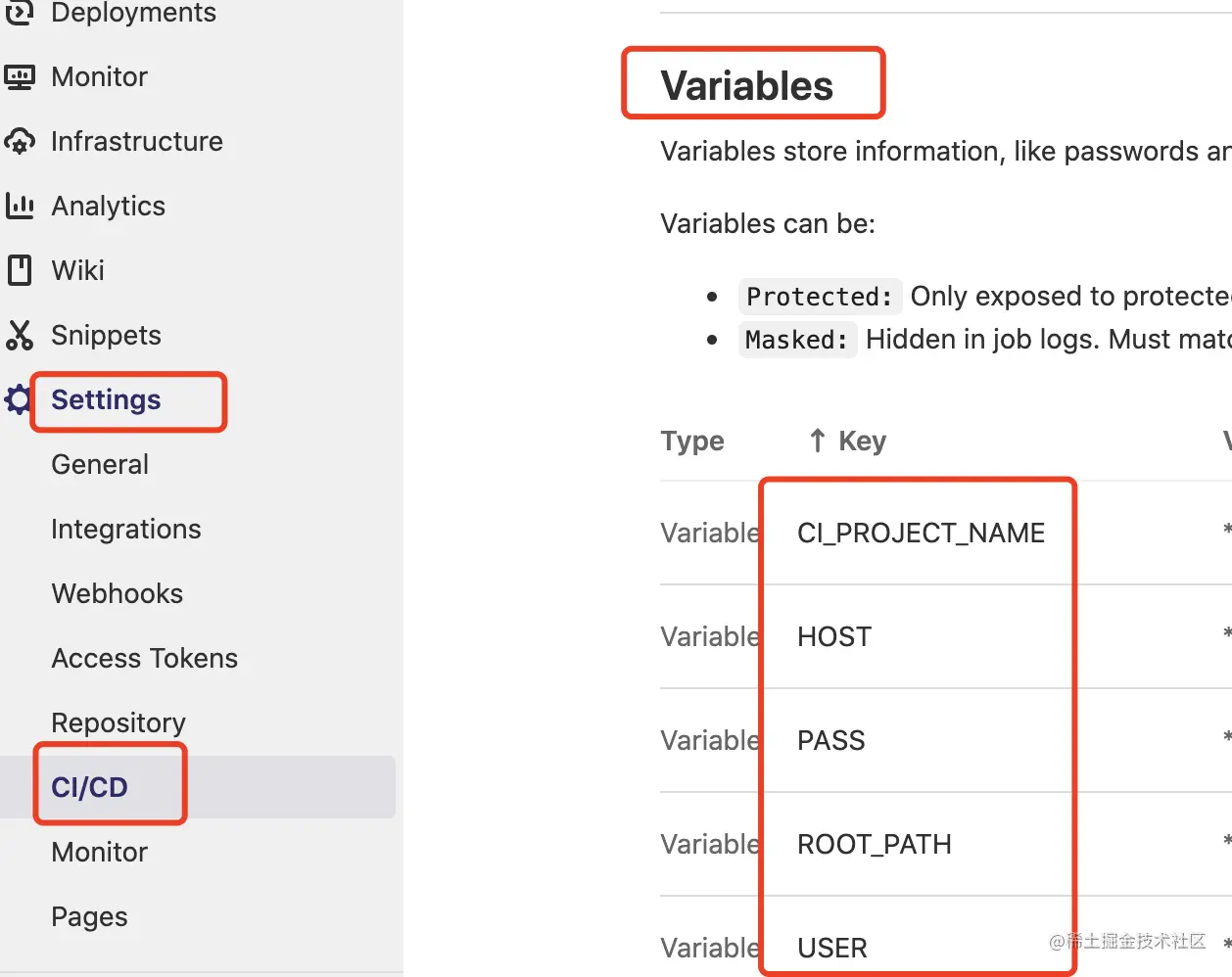Open General settings page
The height and width of the screenshot is (977, 1232).
(100, 464)
